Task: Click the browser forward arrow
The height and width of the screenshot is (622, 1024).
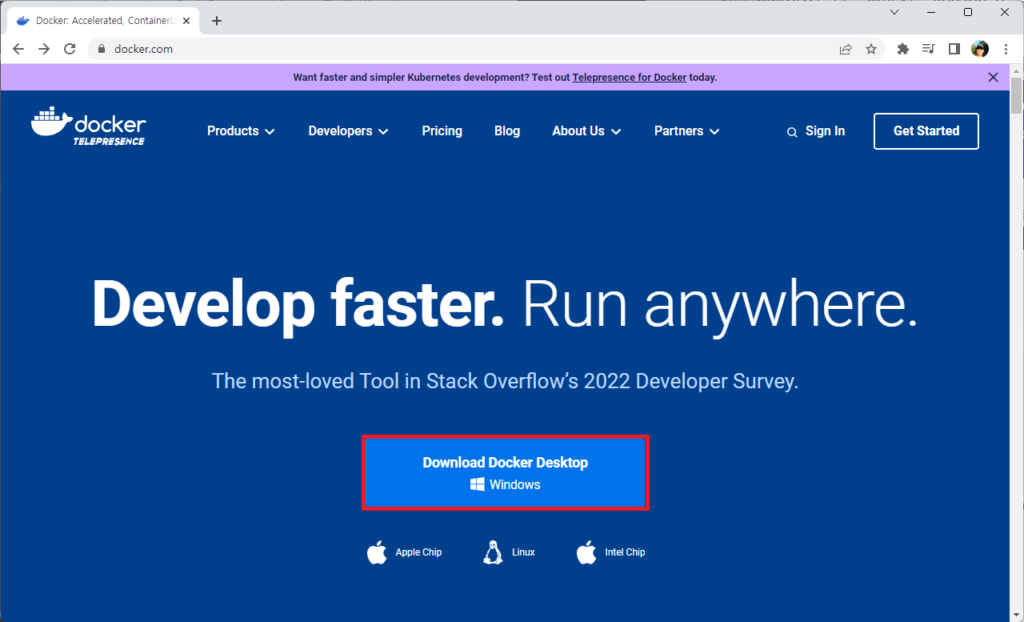Action: (x=44, y=49)
